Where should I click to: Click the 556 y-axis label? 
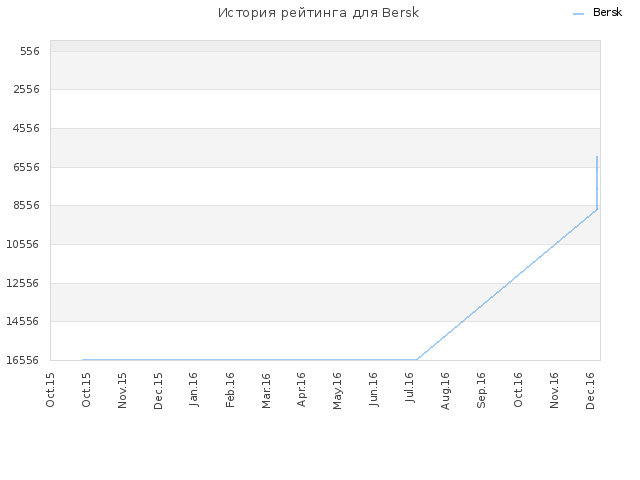[x=30, y=51]
